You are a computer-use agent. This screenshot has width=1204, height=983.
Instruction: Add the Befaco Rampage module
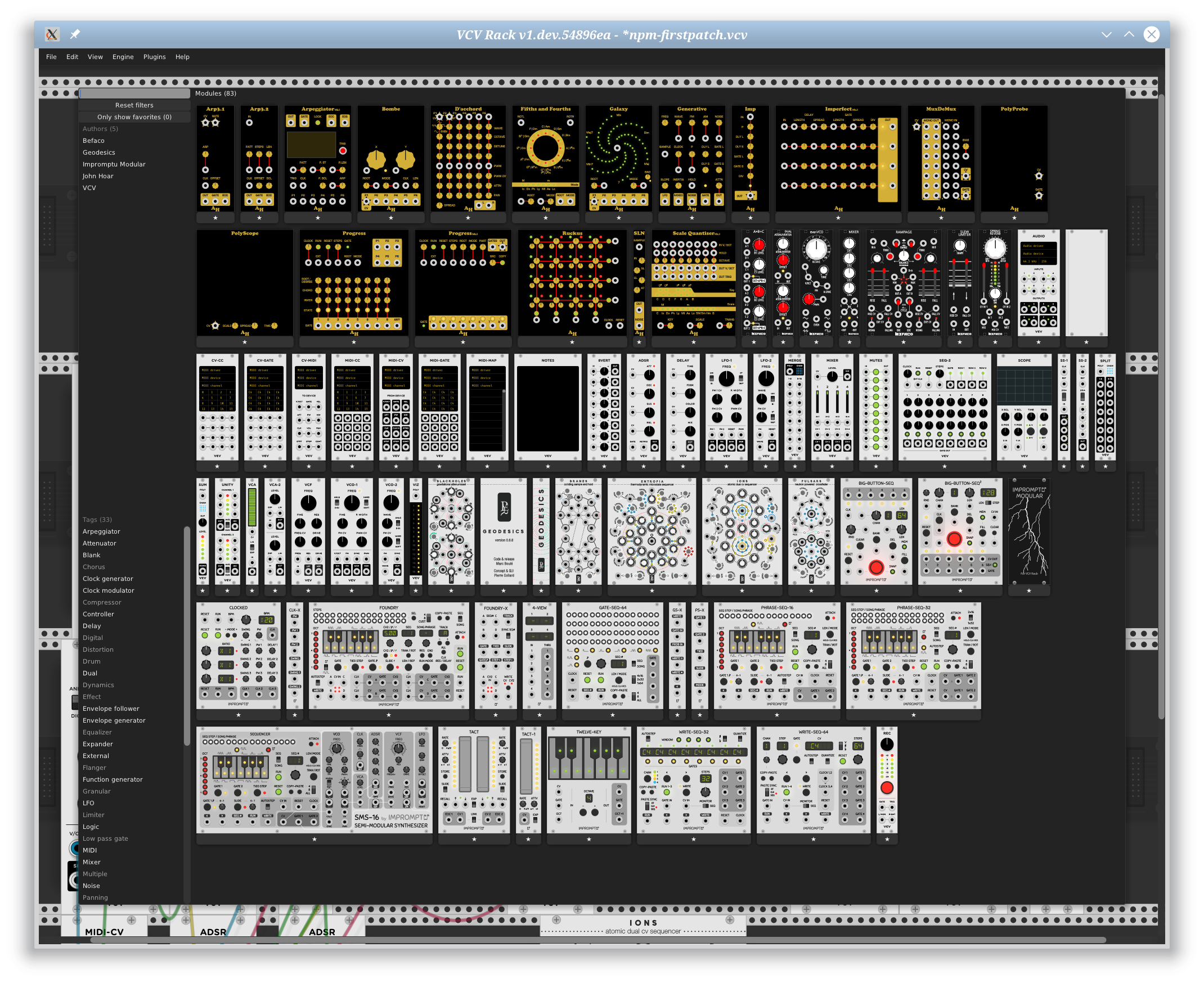point(904,283)
